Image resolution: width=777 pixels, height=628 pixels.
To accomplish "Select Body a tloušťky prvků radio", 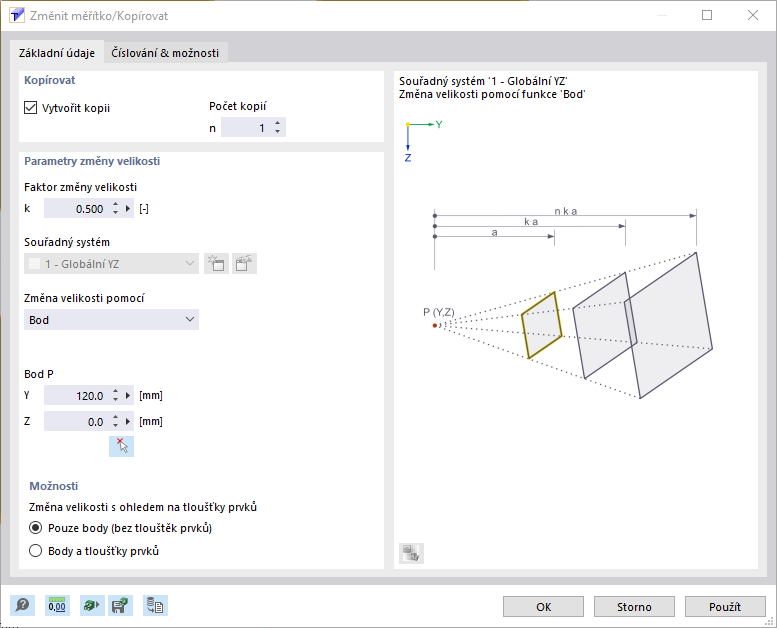I will point(36,551).
